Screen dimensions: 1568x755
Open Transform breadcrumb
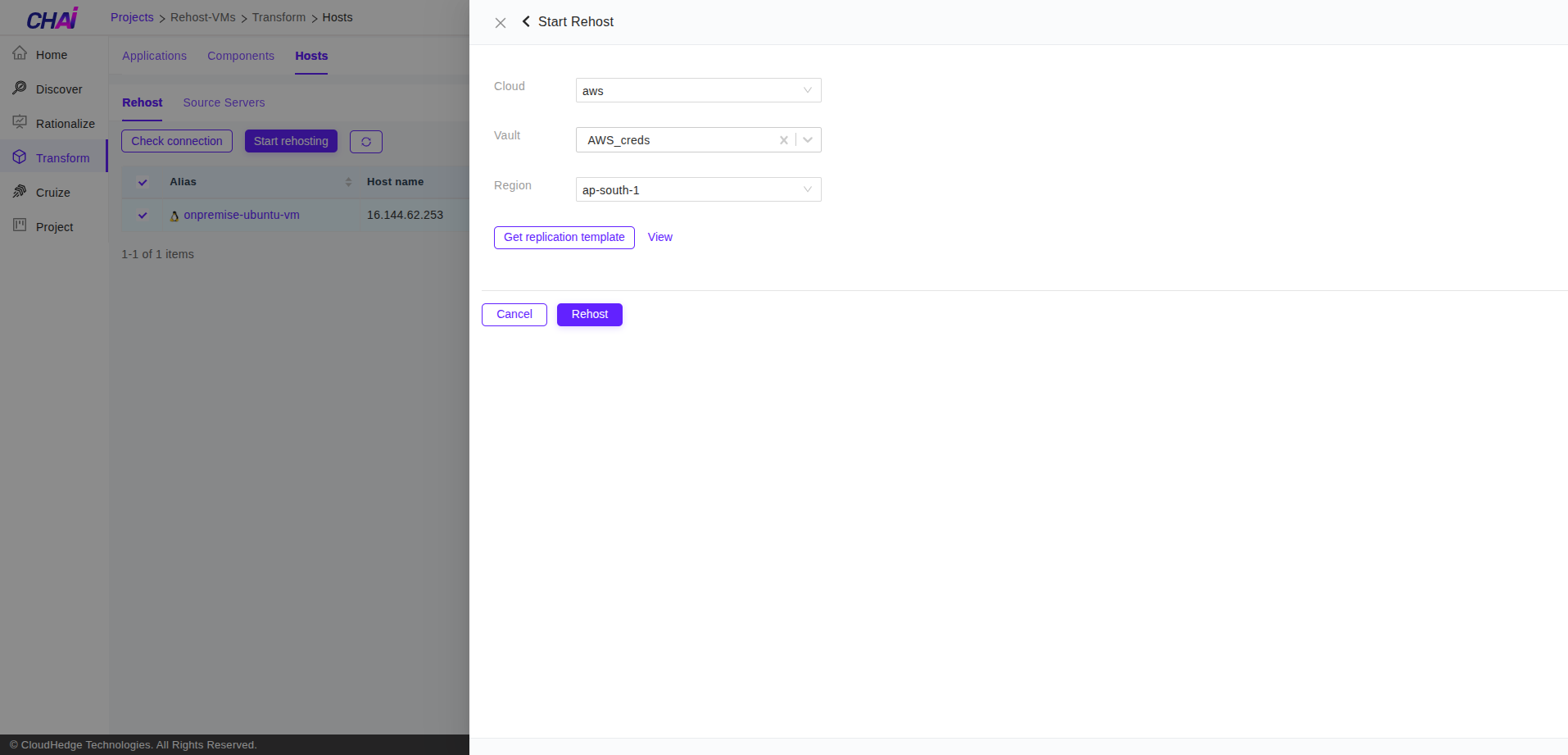tap(279, 17)
